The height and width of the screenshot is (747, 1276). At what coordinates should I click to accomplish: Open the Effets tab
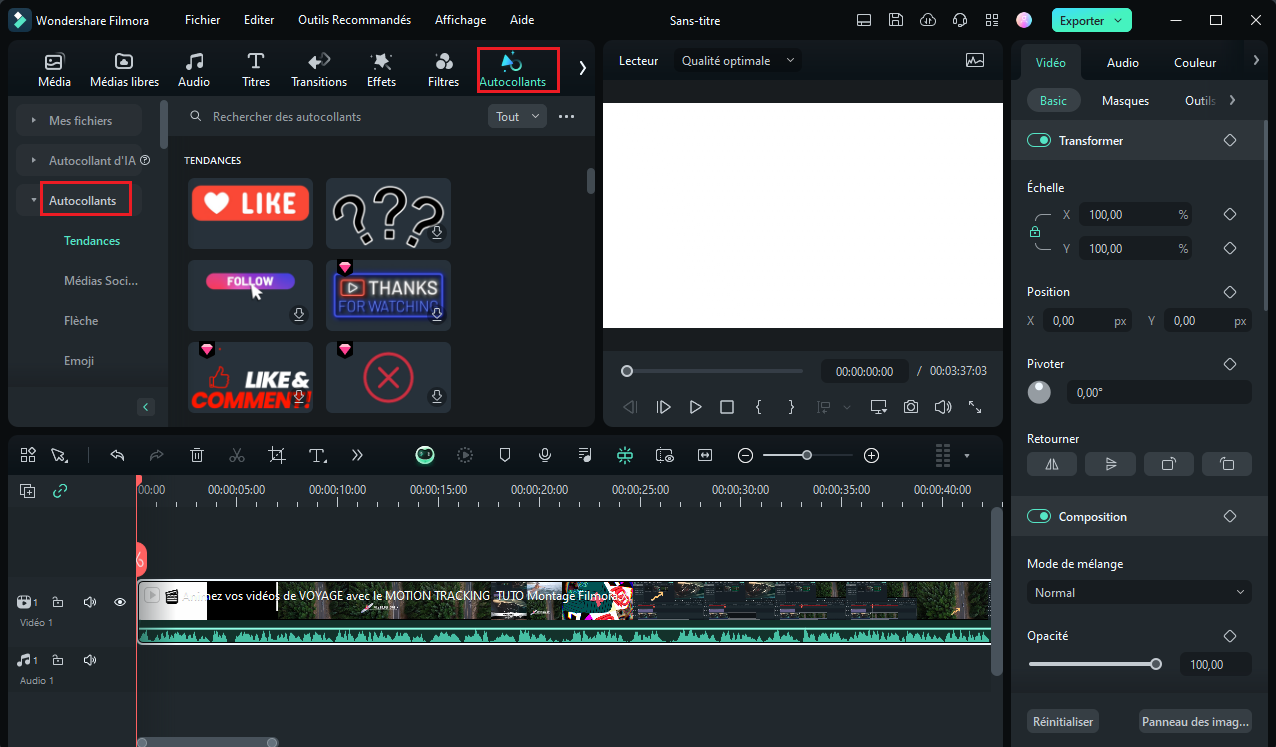click(381, 70)
